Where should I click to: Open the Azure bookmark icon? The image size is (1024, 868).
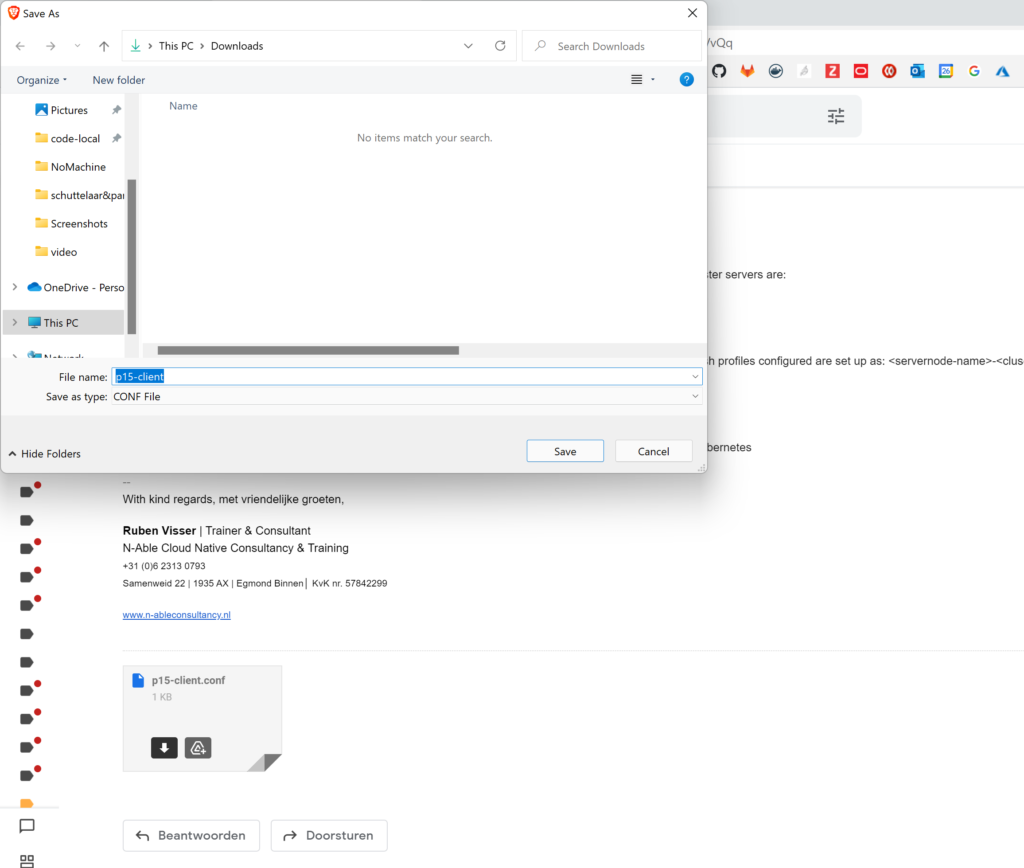pyautogui.click(x=1002, y=71)
